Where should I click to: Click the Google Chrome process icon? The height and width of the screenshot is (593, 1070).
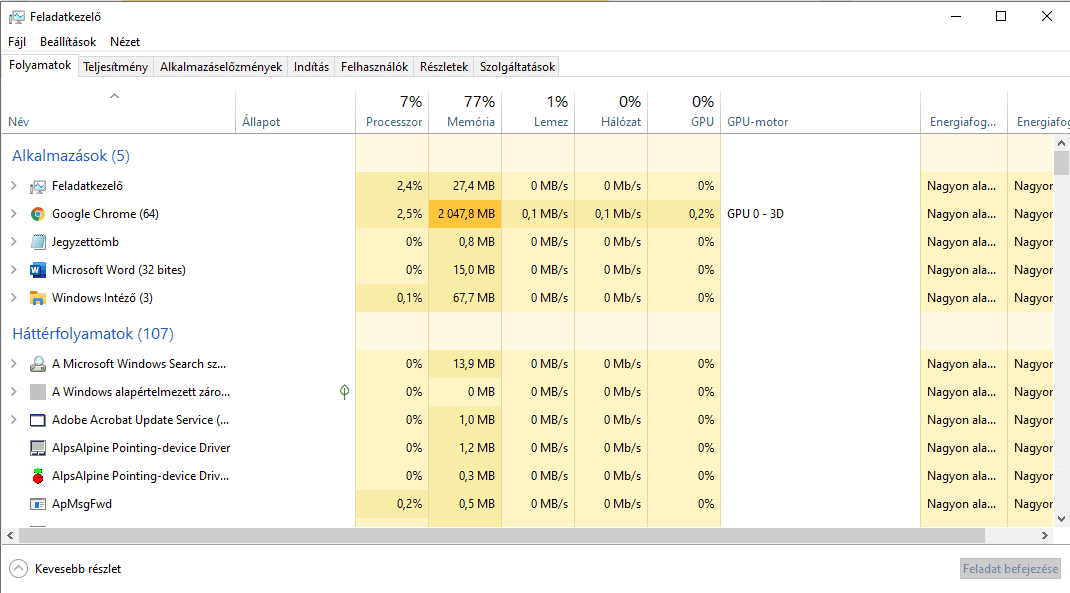tap(38, 214)
